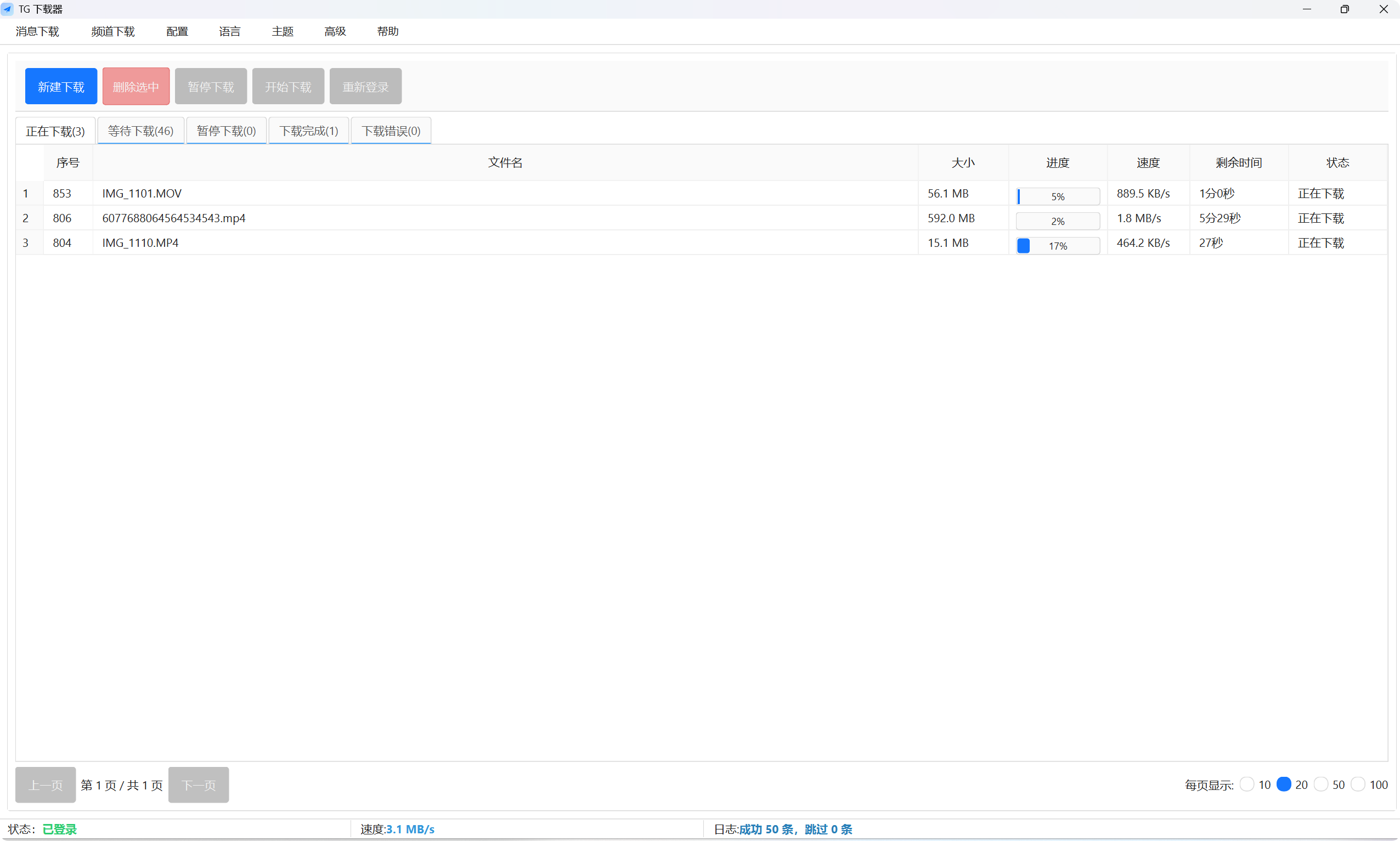Open the 消息下载 menu
This screenshot has height=841, width=1400.
click(x=37, y=32)
